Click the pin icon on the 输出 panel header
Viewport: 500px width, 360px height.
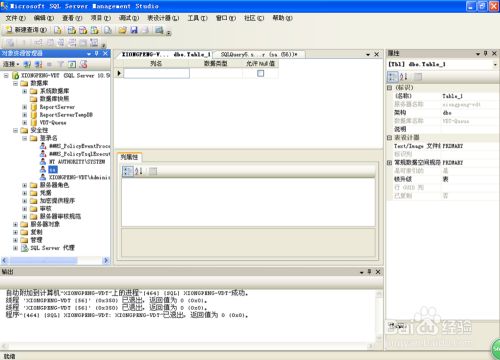tap(369, 272)
